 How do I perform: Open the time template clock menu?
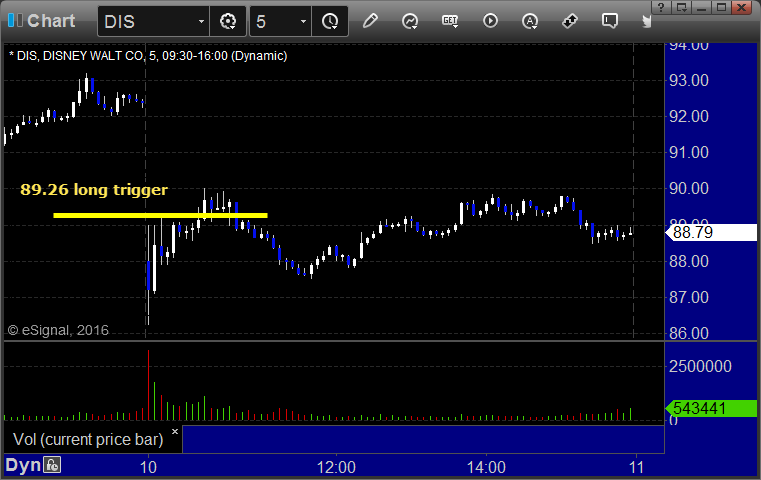coord(330,21)
